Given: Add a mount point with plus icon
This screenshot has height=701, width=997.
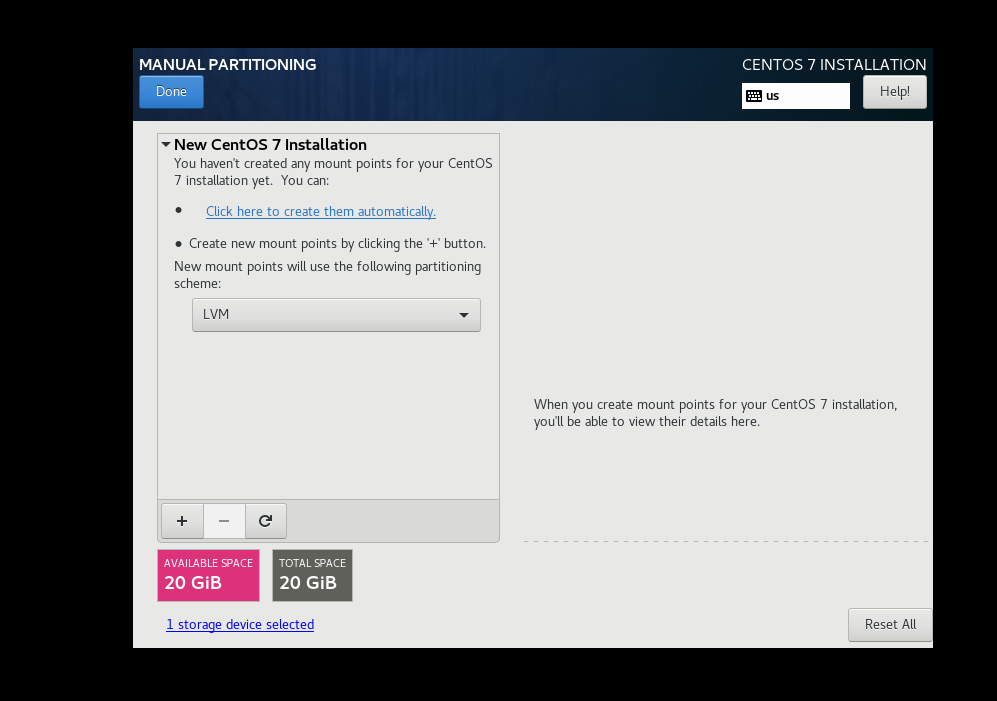Looking at the screenshot, I should (x=182, y=521).
